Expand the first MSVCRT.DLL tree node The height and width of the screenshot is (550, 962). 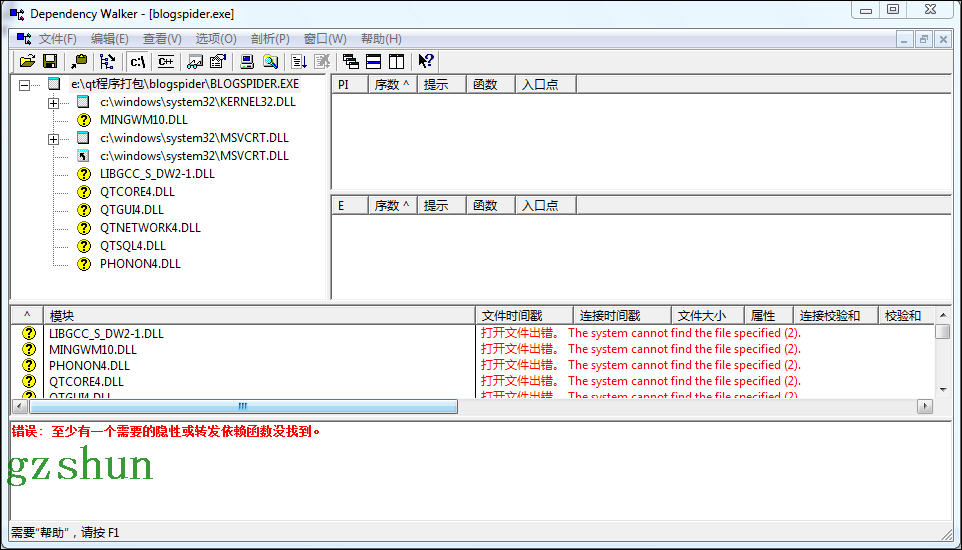[x=53, y=139]
